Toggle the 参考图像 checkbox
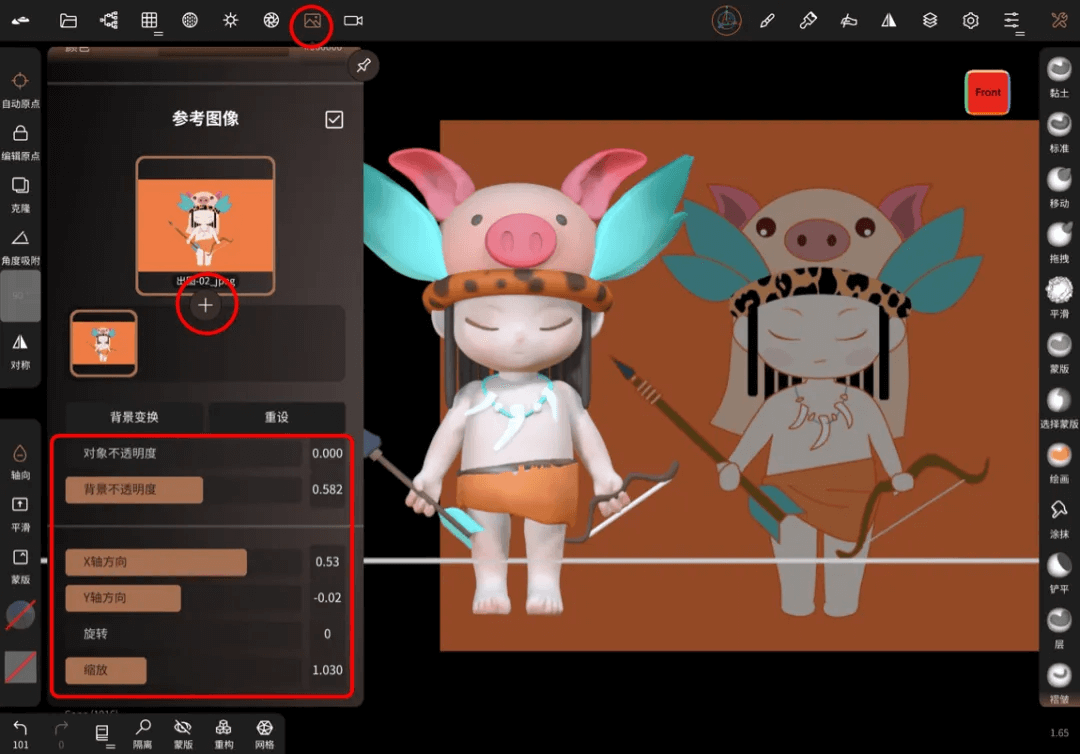1080x754 pixels. coord(334,120)
